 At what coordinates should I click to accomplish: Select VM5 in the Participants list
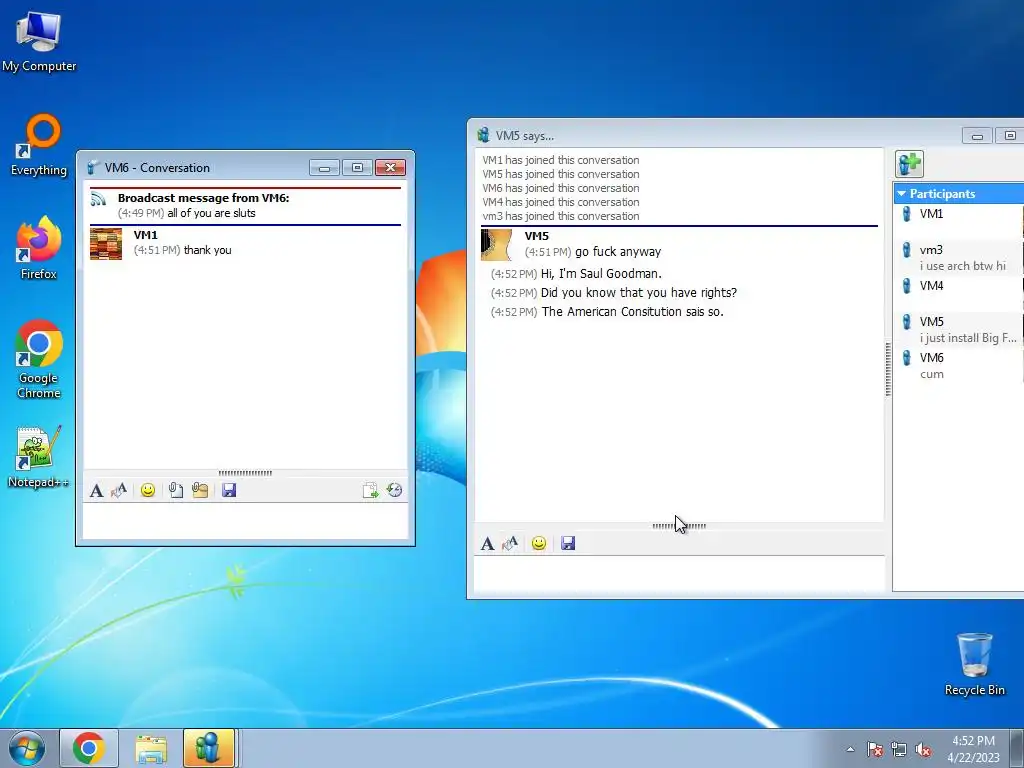tap(959, 329)
